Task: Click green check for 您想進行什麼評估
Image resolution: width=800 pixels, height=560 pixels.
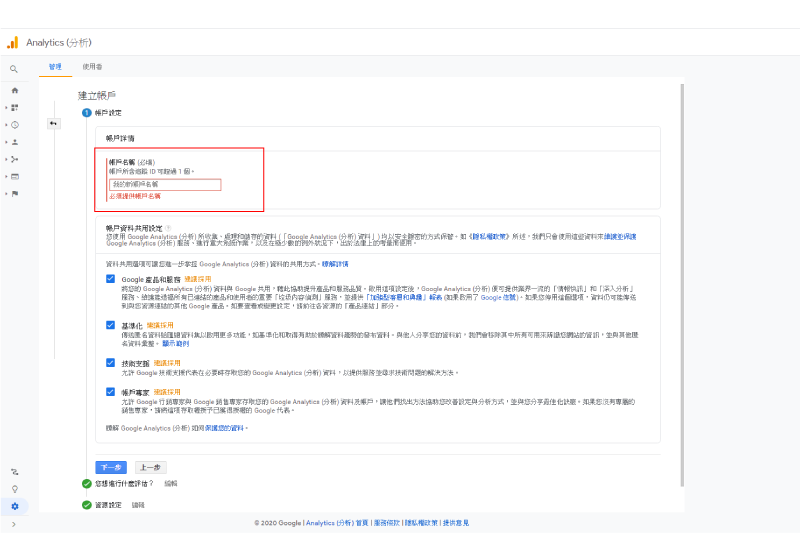Action: pos(87,483)
